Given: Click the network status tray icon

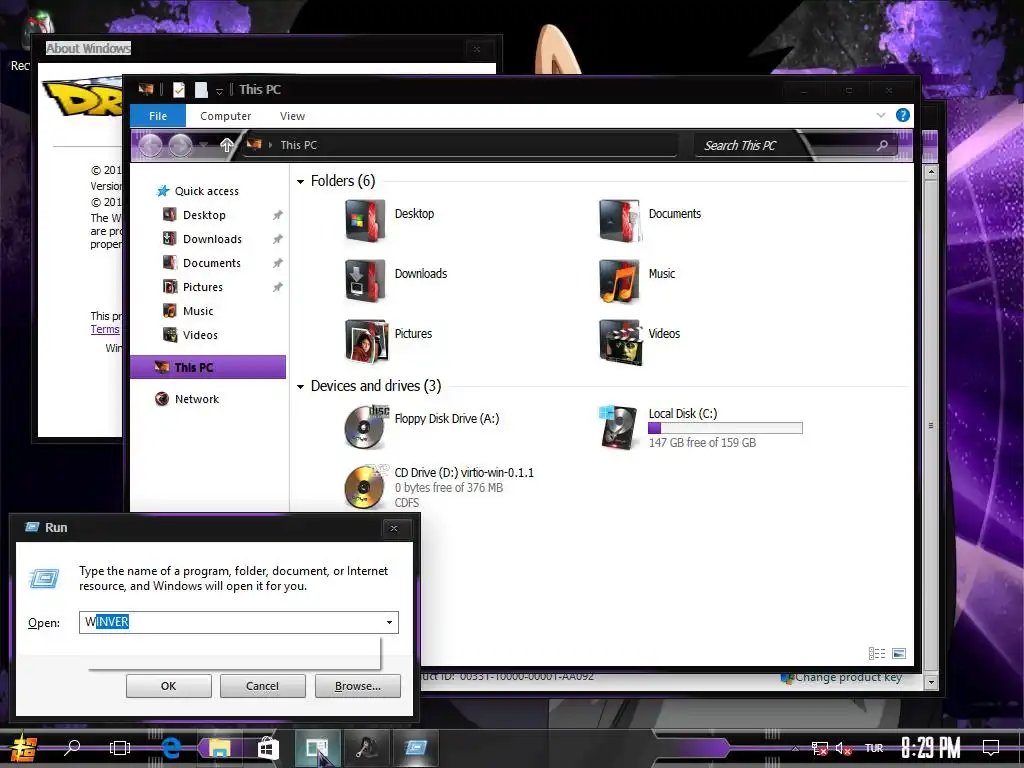Looking at the screenshot, I should pos(820,748).
